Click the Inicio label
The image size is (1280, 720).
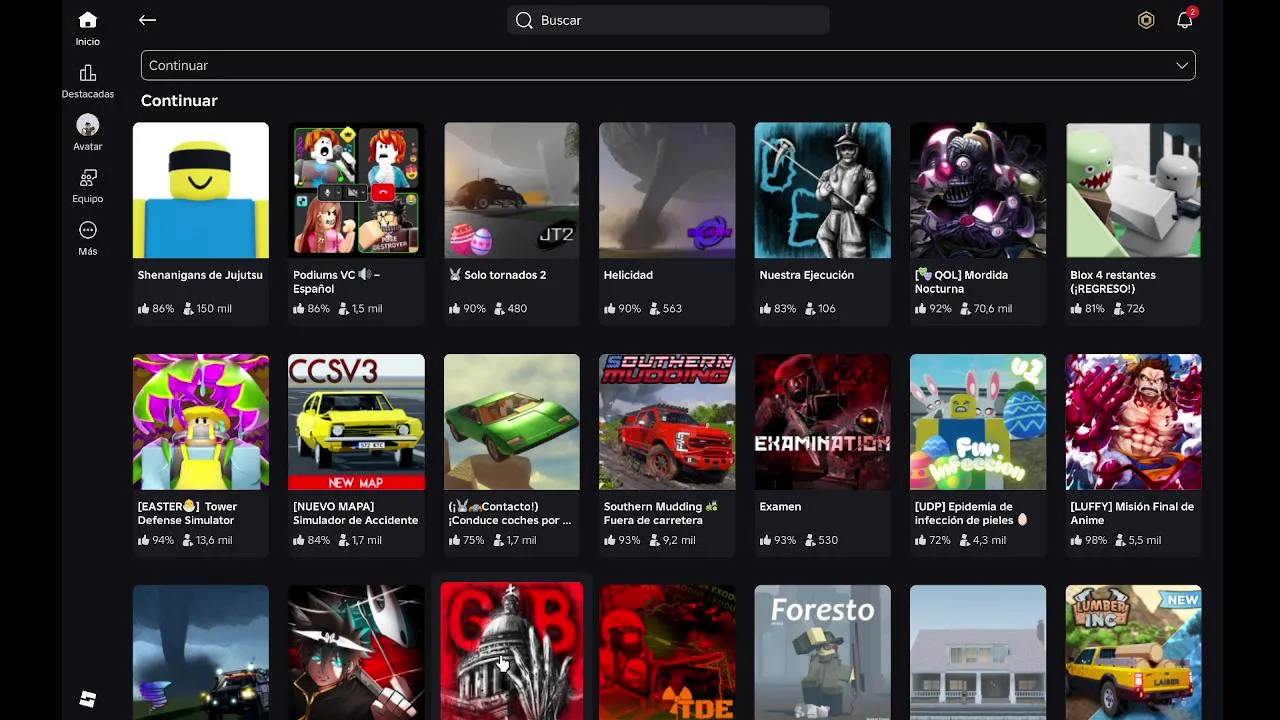pos(88,42)
